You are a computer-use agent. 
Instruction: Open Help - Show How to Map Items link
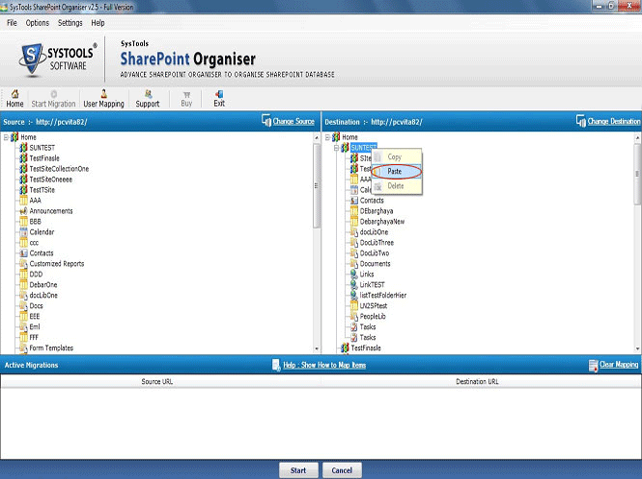point(324,365)
